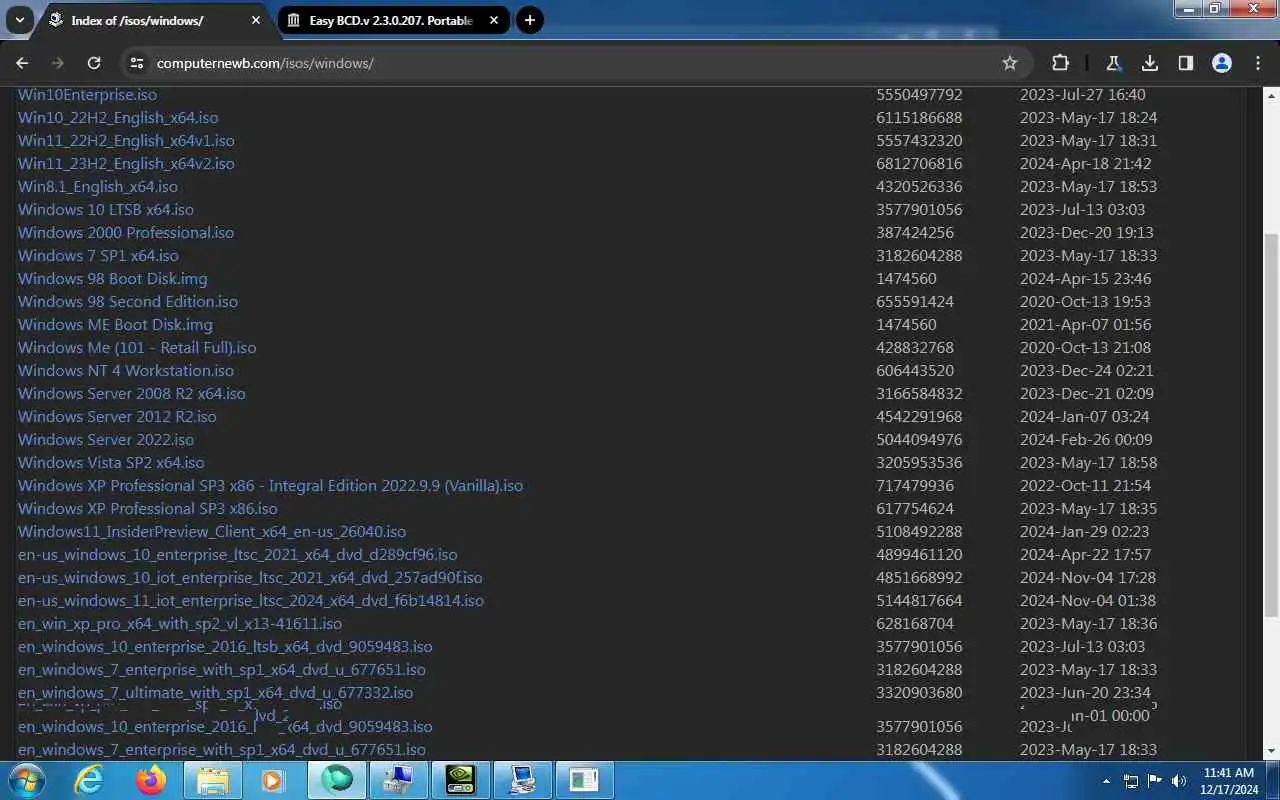Open Windows Server 2008 R2 x64.iso link
This screenshot has width=1280, height=800.
132,394
